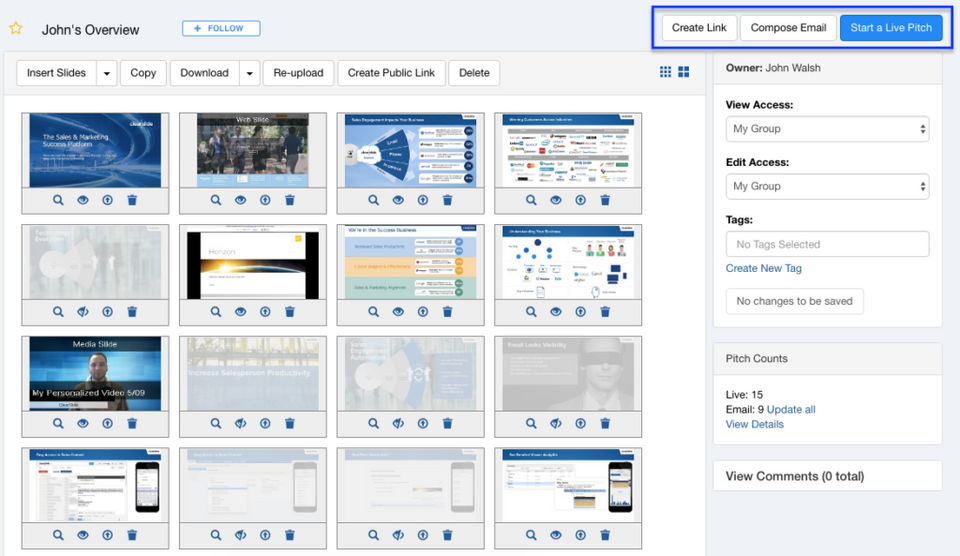Viewport: 960px width, 556px height.
Task: Click the upload arrow icon under Media Slide
Action: 107,424
